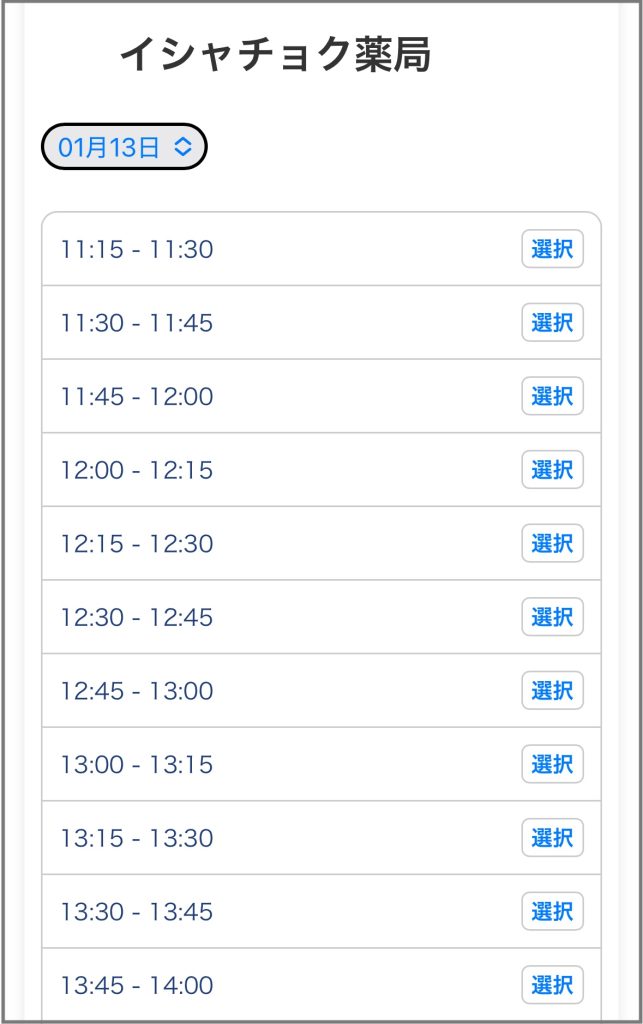Click 選択 beside 12:30 - 12:45

pos(552,617)
